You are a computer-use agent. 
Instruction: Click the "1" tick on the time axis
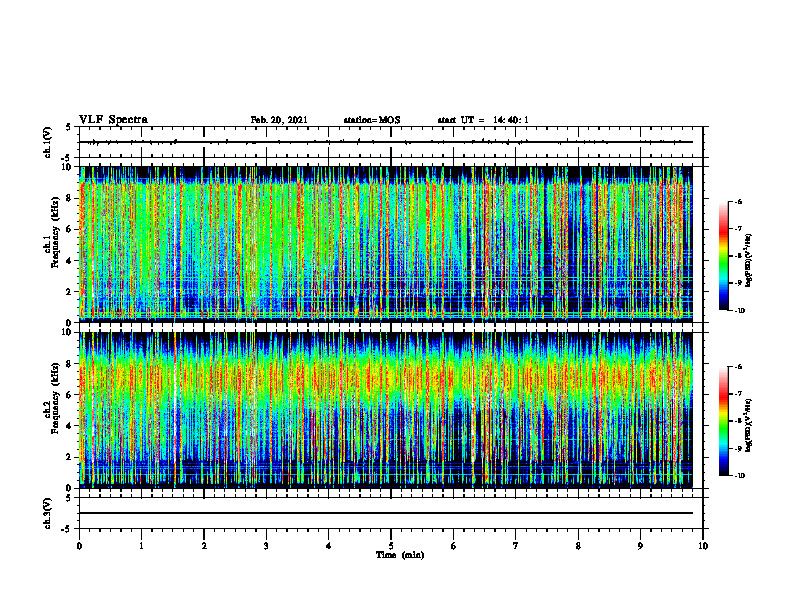pyautogui.click(x=141, y=546)
